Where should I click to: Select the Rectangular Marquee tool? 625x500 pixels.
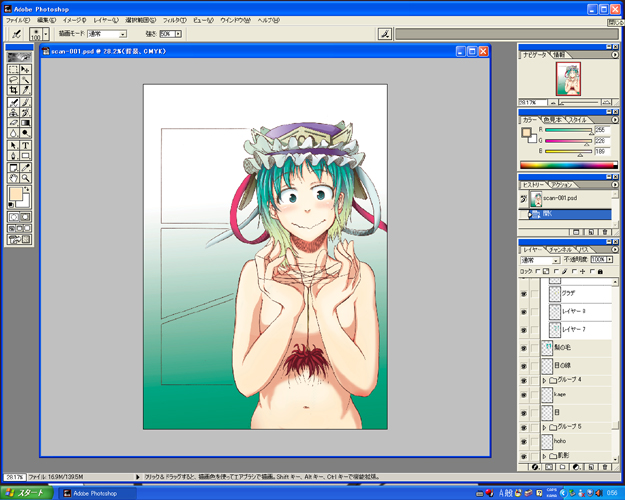[x=14, y=69]
